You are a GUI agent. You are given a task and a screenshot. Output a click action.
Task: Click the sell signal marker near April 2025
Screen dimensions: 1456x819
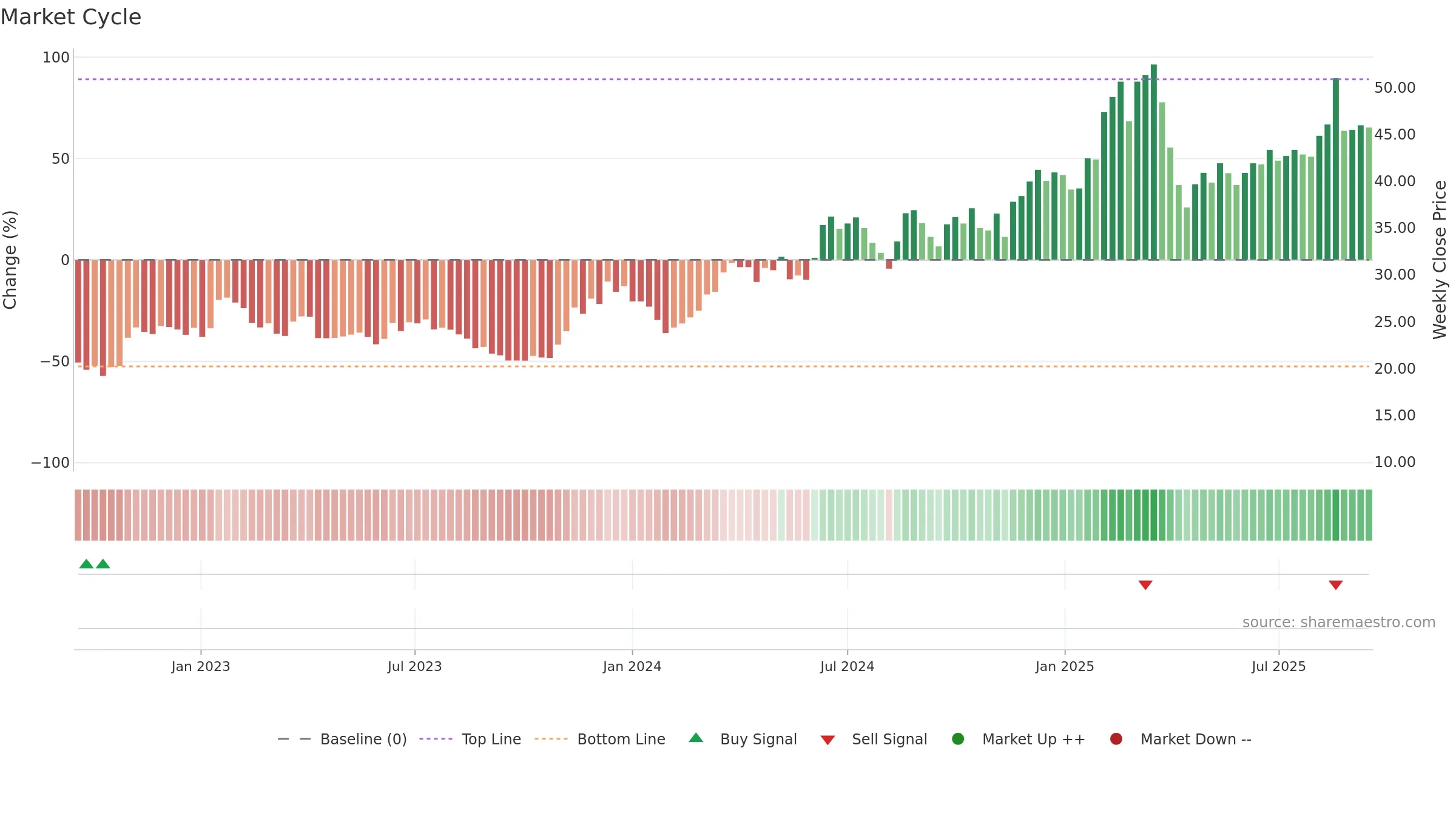click(1145, 585)
